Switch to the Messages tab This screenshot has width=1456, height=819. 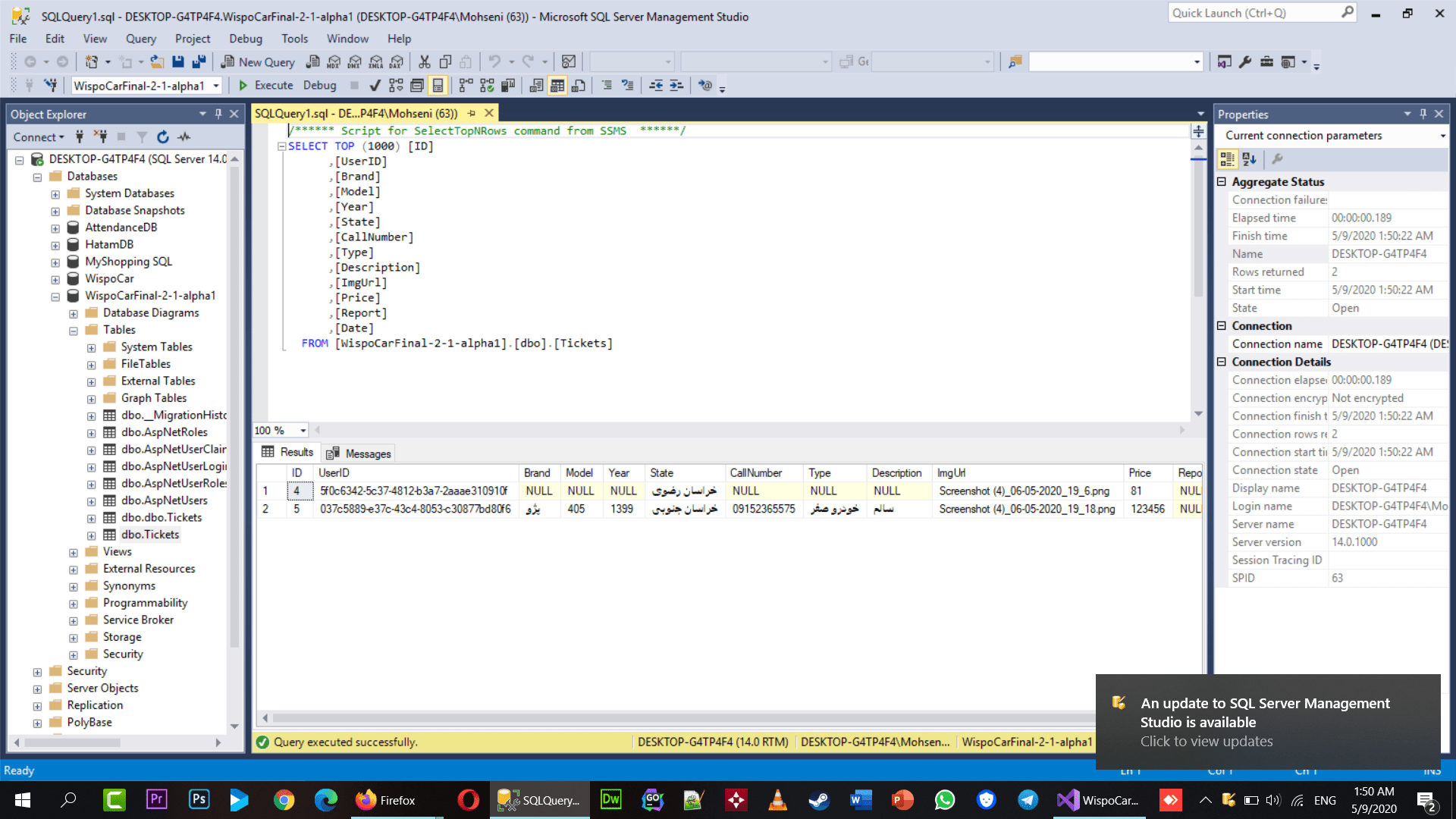pos(359,453)
